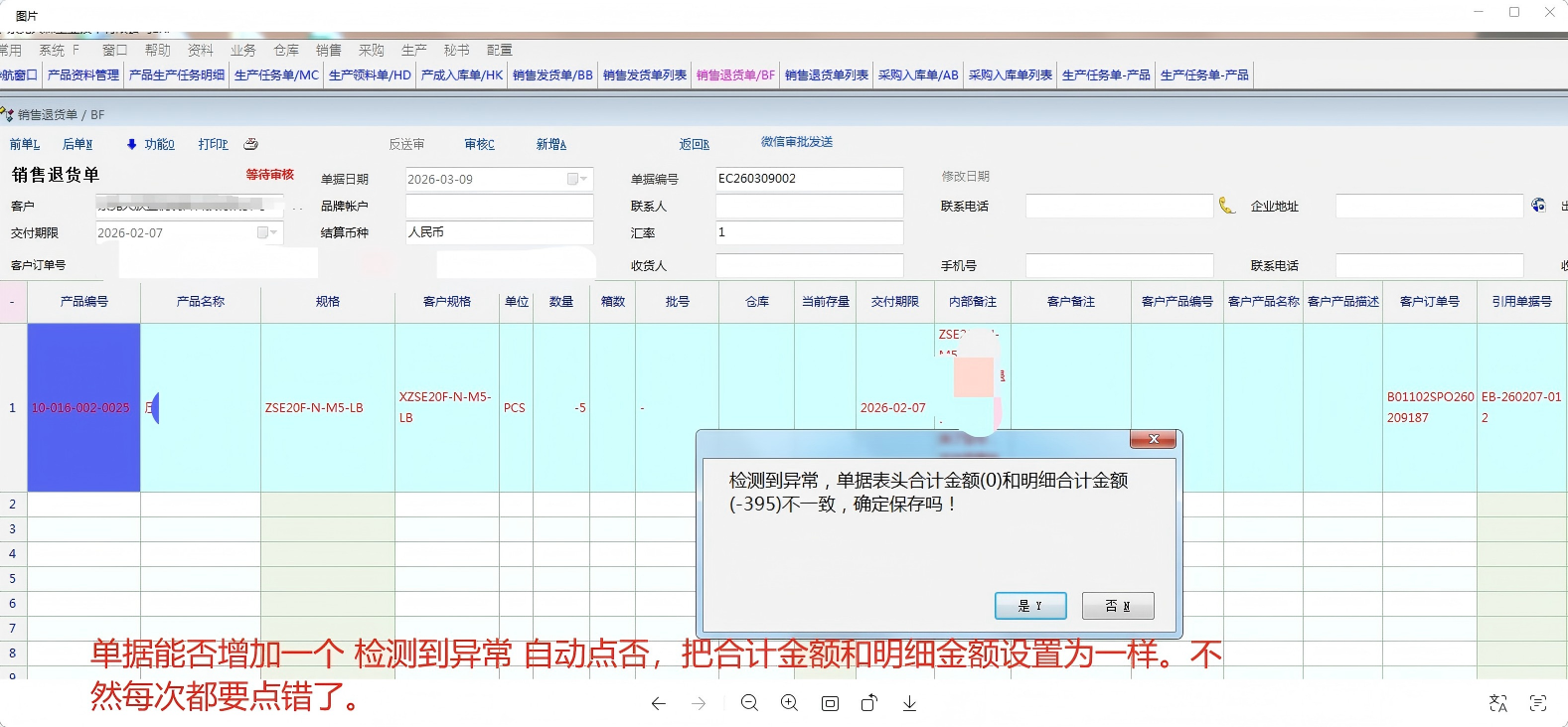Open the 仓库 menu

[286, 50]
